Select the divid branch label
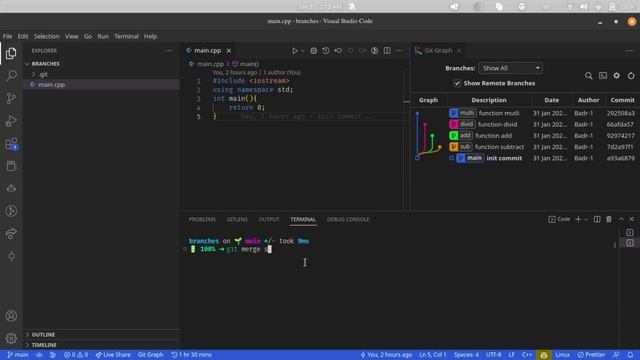Viewport: 640px width, 360px height. click(x=462, y=124)
